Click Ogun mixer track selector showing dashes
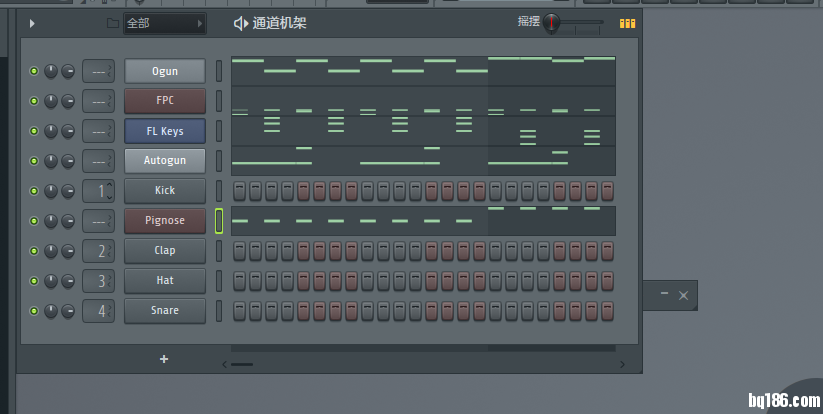Screen dimensions: 823x414 point(98,71)
